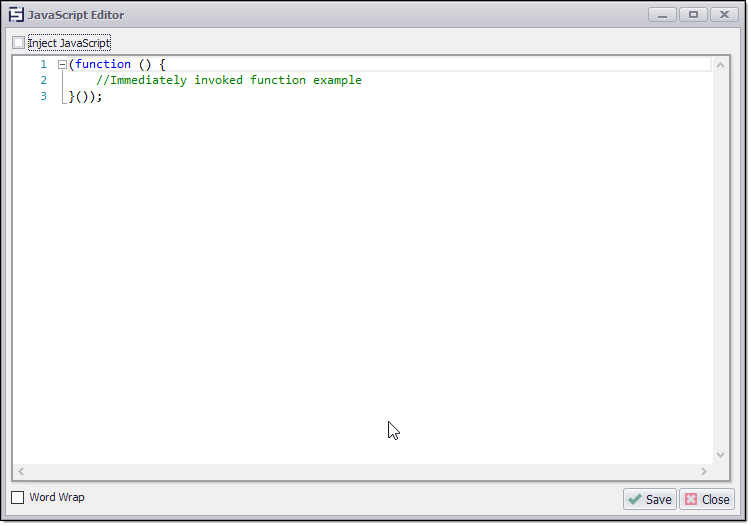Toggle the Word Wrap checkbox
The image size is (751, 526).
[x=18, y=497]
